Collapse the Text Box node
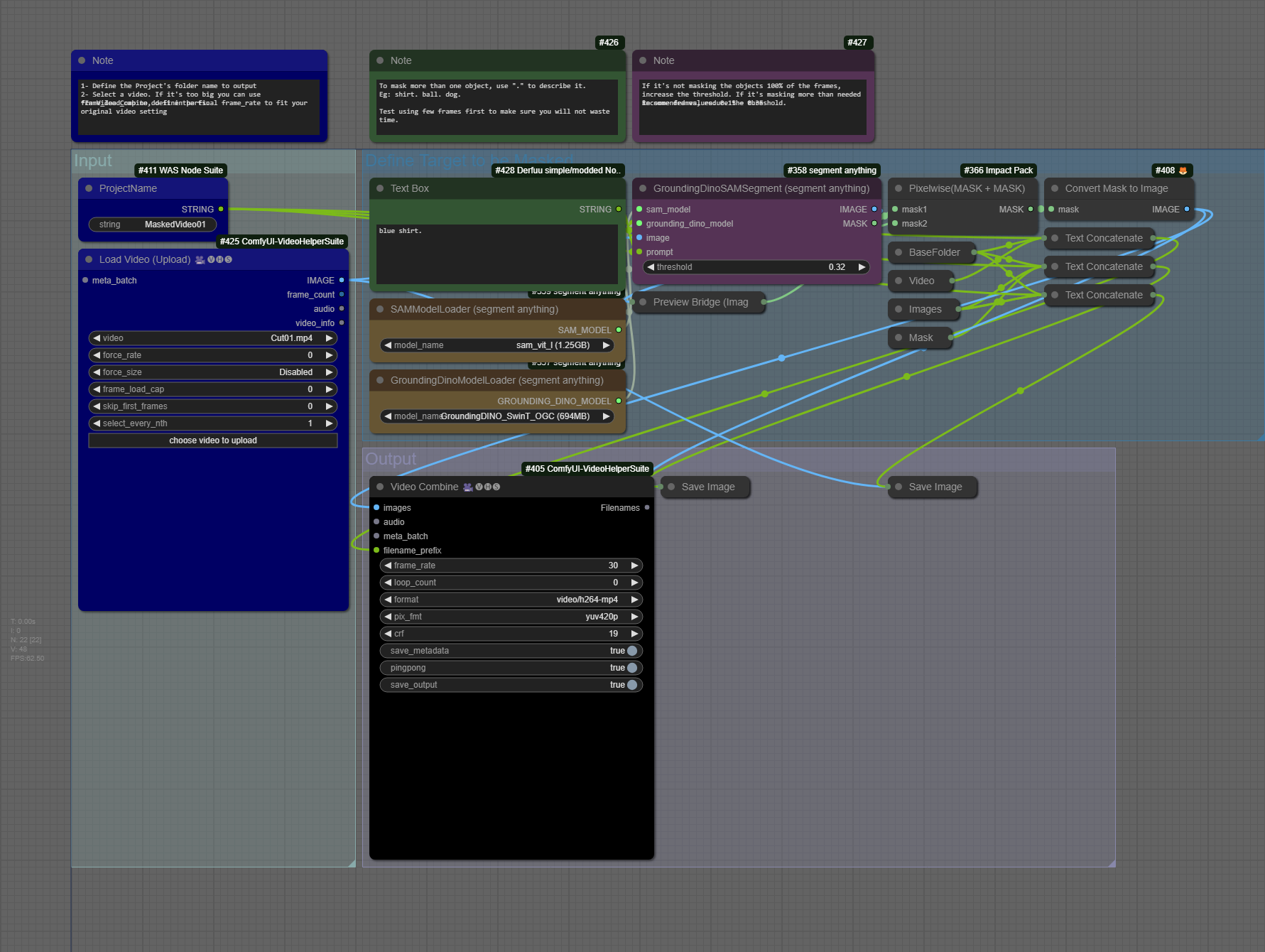Screen dimensions: 1265x952 (380, 188)
